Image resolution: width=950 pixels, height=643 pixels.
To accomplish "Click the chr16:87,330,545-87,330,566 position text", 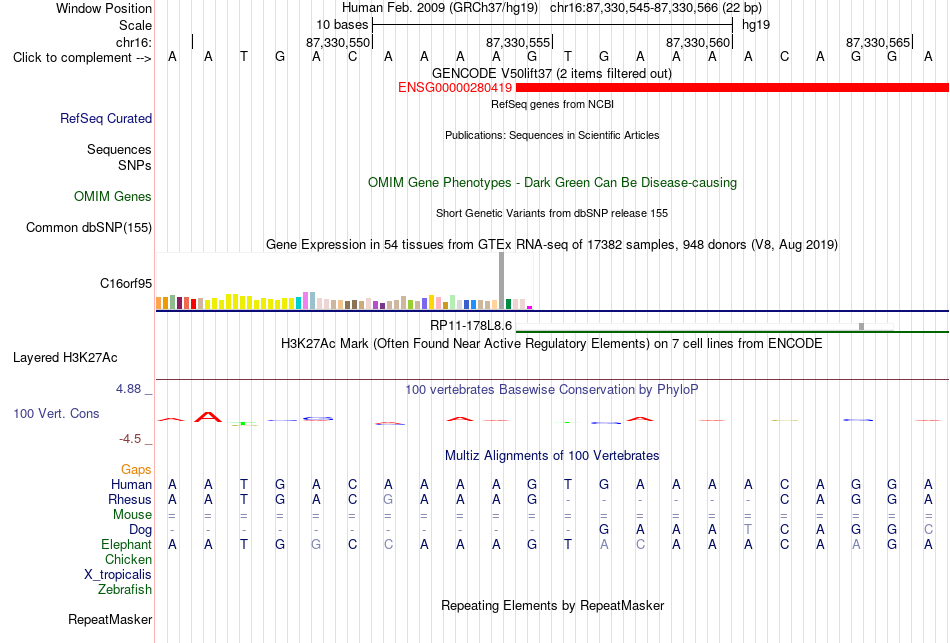I will (656, 8).
